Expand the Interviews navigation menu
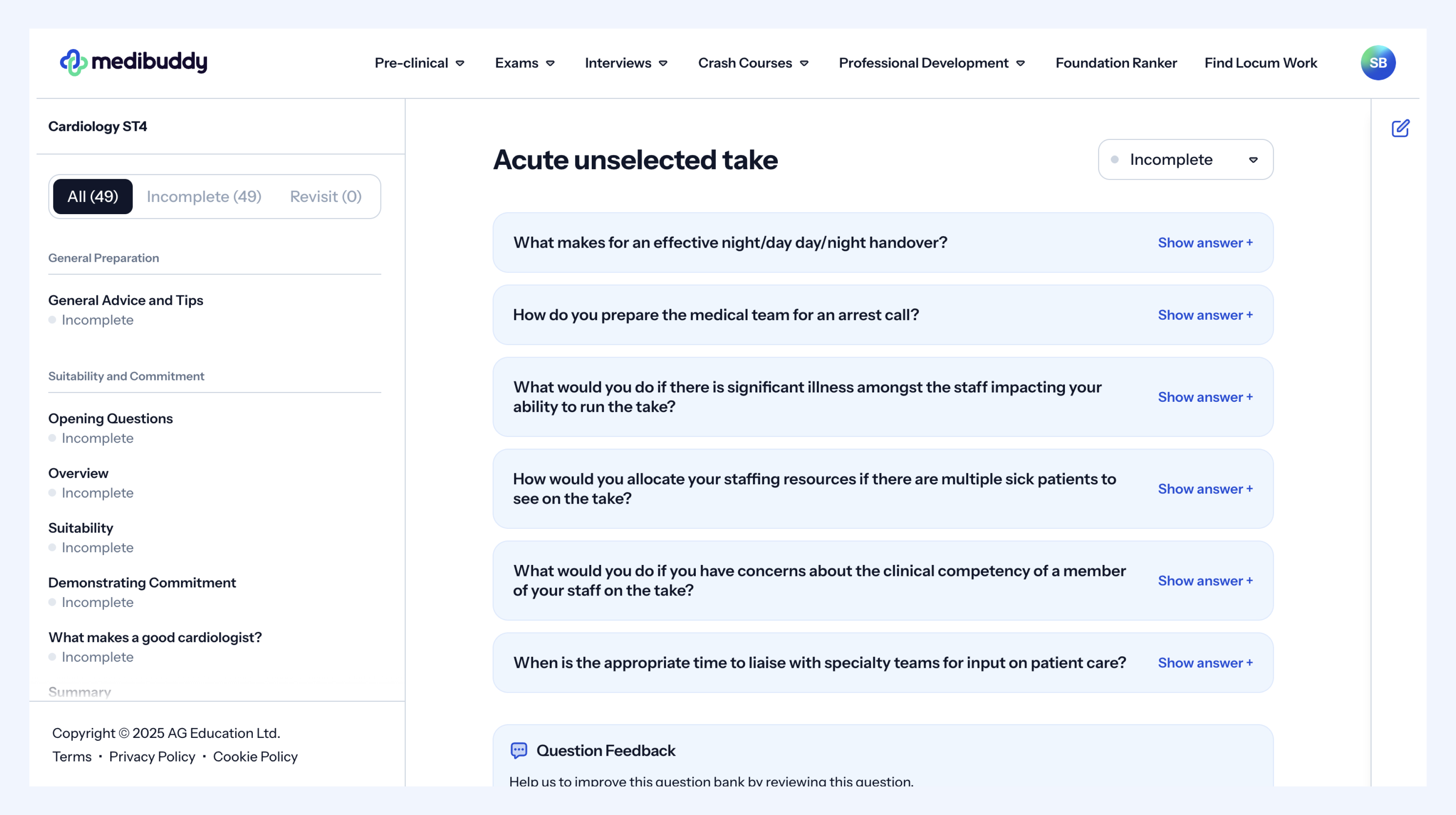Image resolution: width=1456 pixels, height=815 pixels. coord(626,63)
